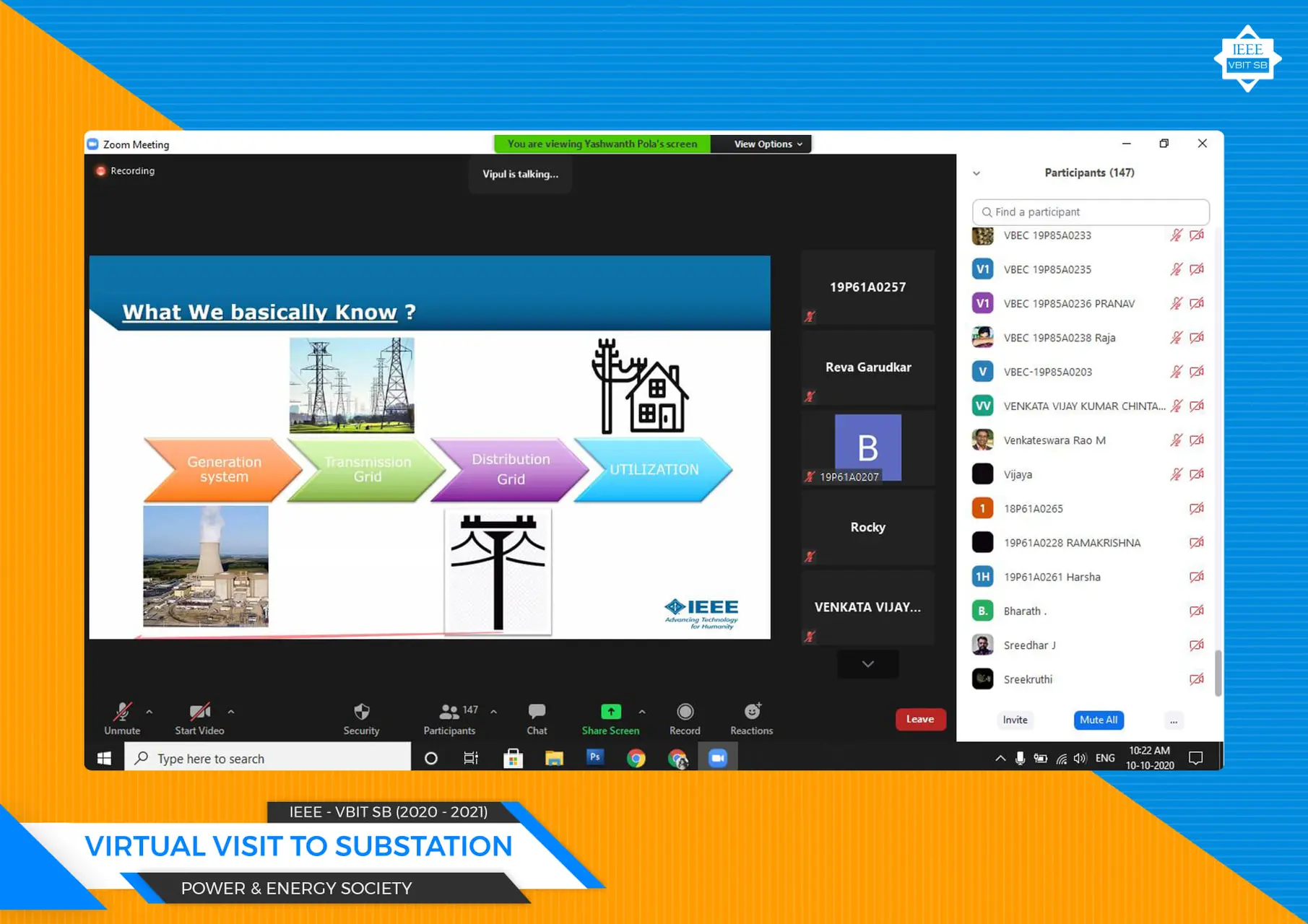This screenshot has height=924, width=1308.
Task: Collapse the Participants panel header chevron
Action: coord(976,173)
